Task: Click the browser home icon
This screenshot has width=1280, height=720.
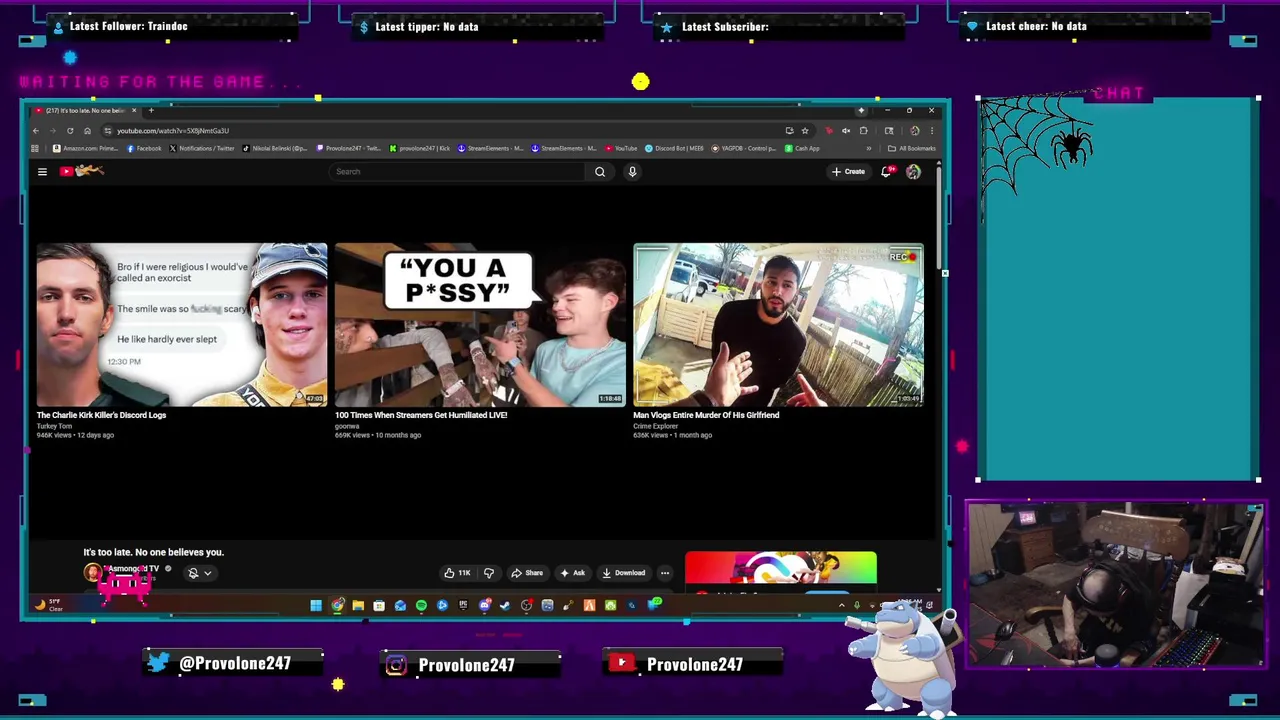Action: click(x=87, y=131)
